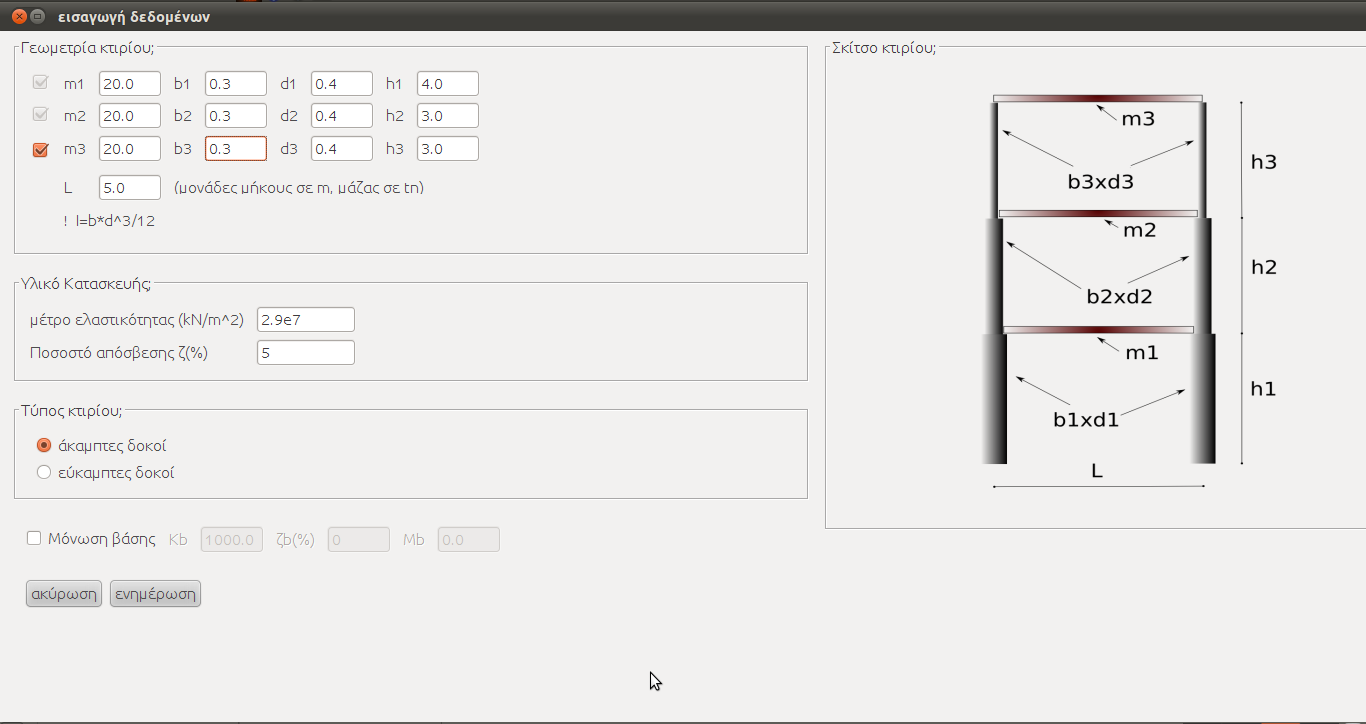Click the disabled Mb mass field
The image size is (1366, 724).
469,540
